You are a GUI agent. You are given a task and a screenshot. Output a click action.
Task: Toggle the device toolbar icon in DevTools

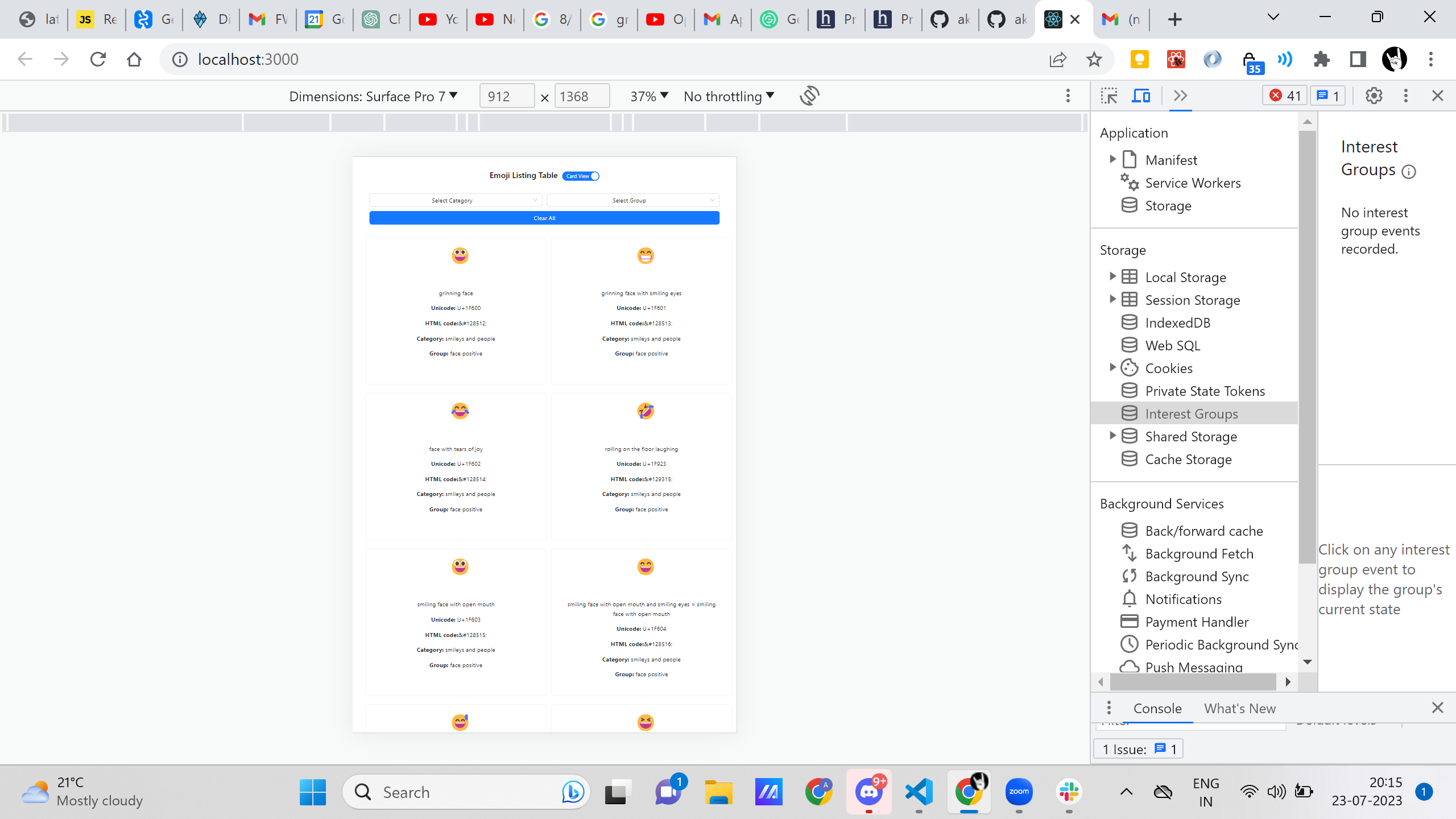click(1140, 96)
